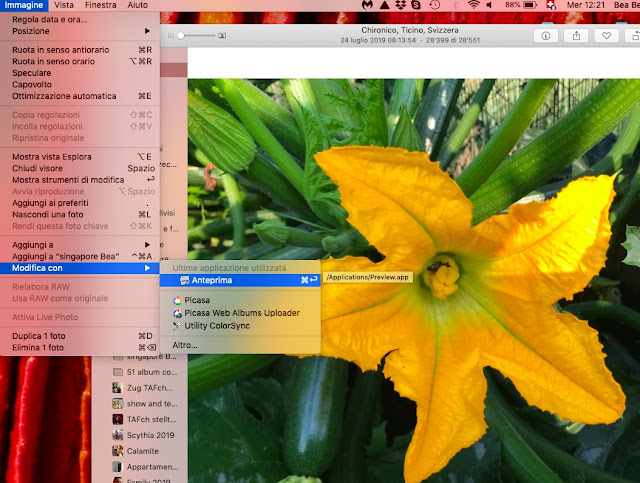Choose Utility ColorSync entry
The width and height of the screenshot is (640, 483).
coord(240,326)
